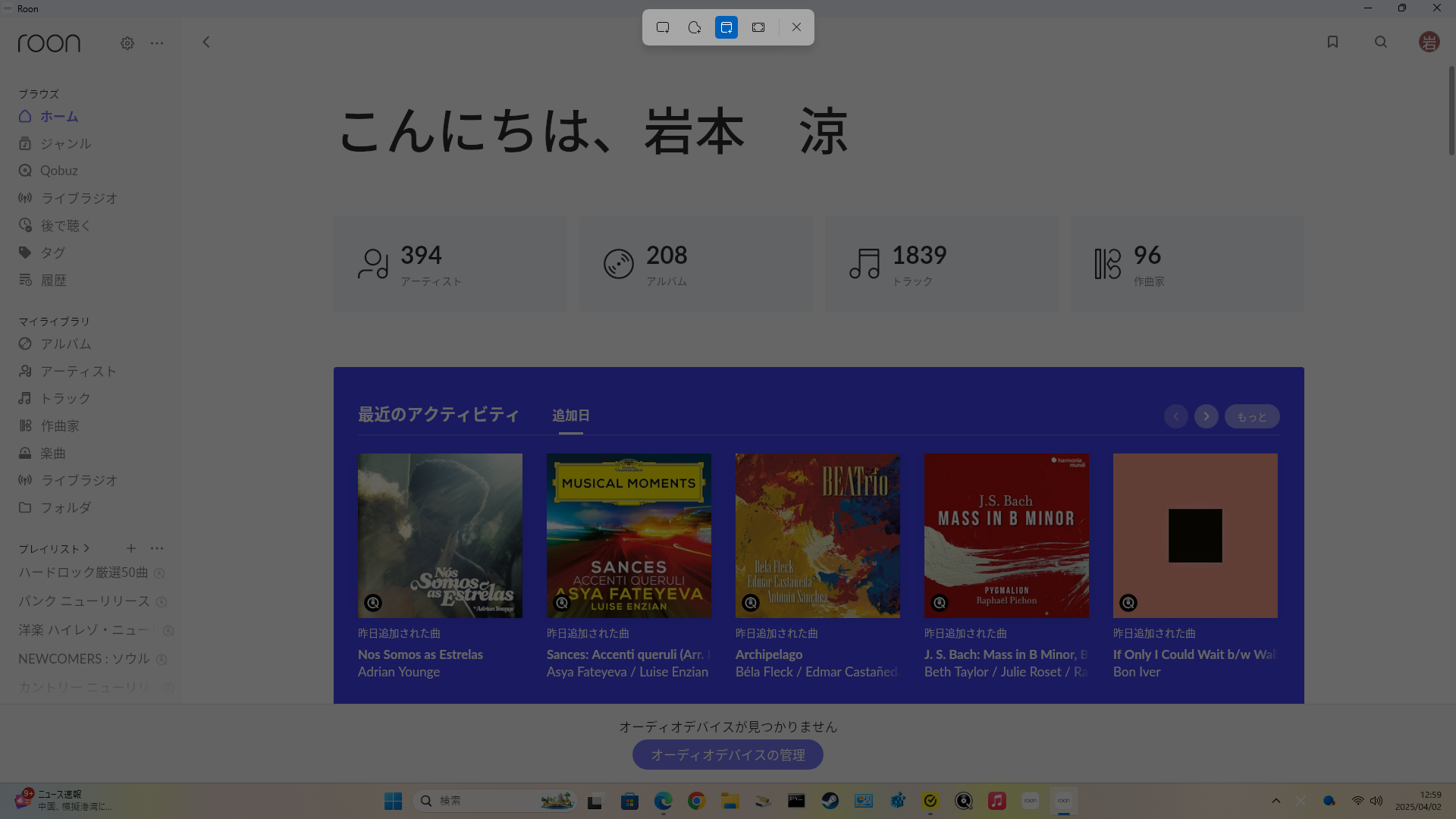Open Adrian Younge artist link
This screenshot has height=819, width=1456.
click(399, 672)
